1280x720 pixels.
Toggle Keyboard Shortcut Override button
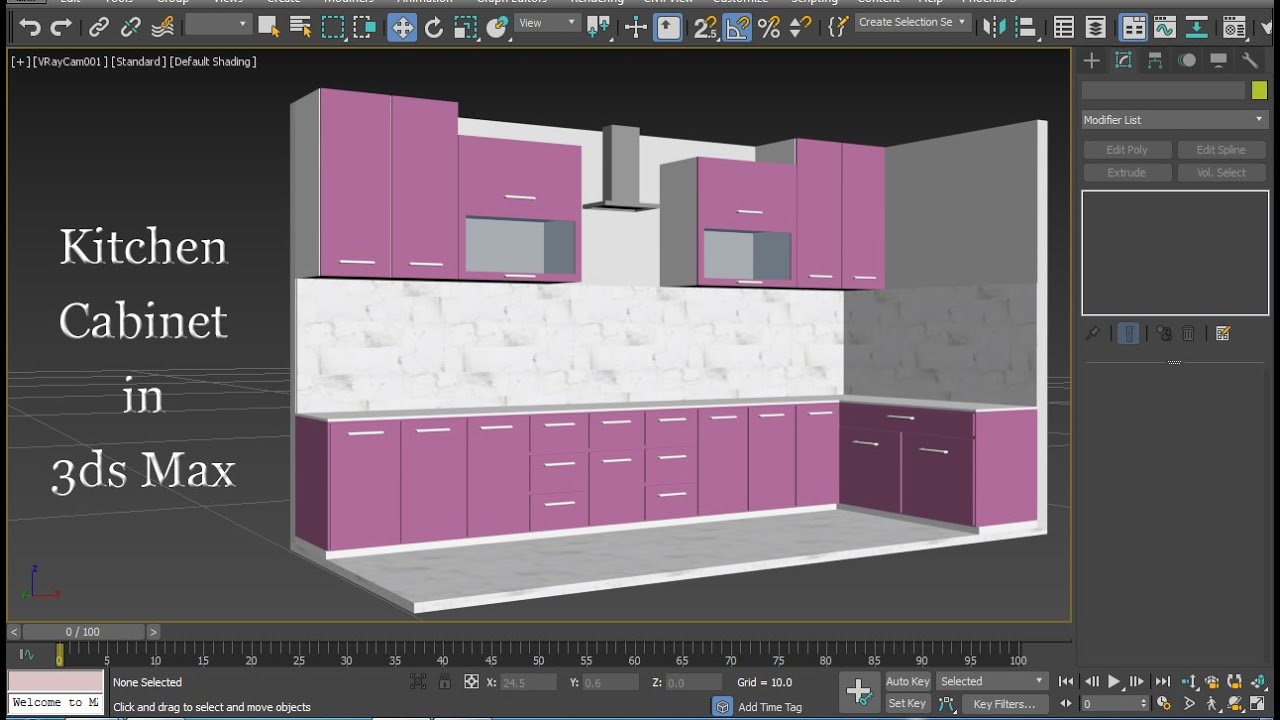669,27
